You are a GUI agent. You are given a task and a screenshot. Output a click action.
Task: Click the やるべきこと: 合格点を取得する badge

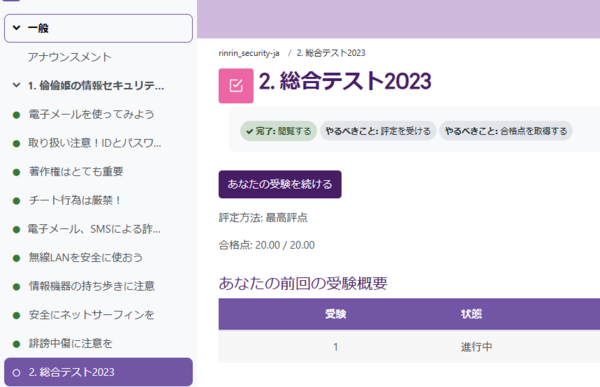click(506, 131)
